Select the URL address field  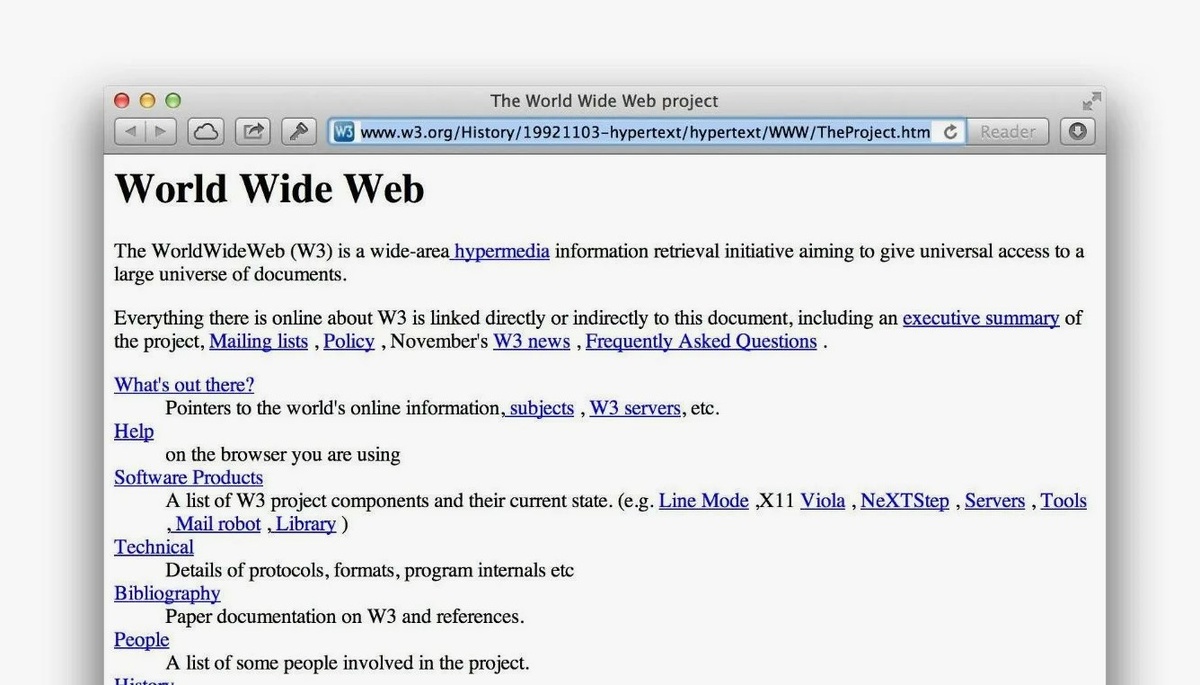click(645, 131)
